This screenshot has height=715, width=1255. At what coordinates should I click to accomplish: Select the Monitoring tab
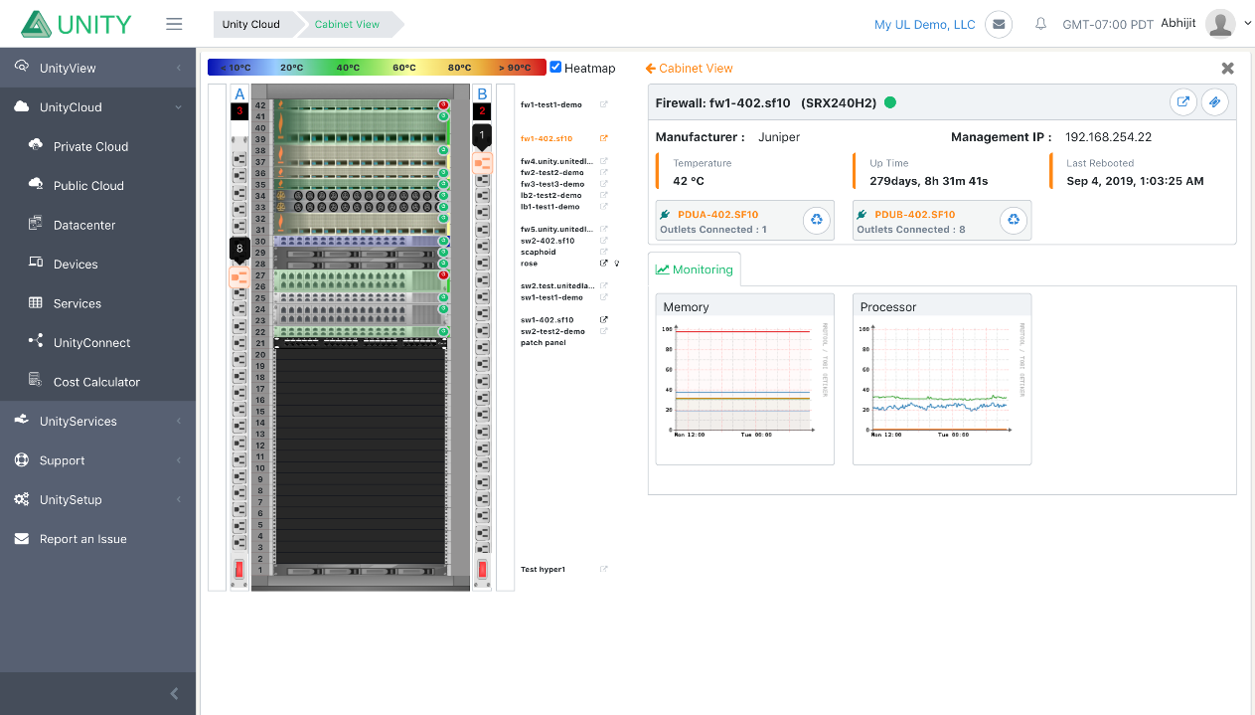(695, 269)
